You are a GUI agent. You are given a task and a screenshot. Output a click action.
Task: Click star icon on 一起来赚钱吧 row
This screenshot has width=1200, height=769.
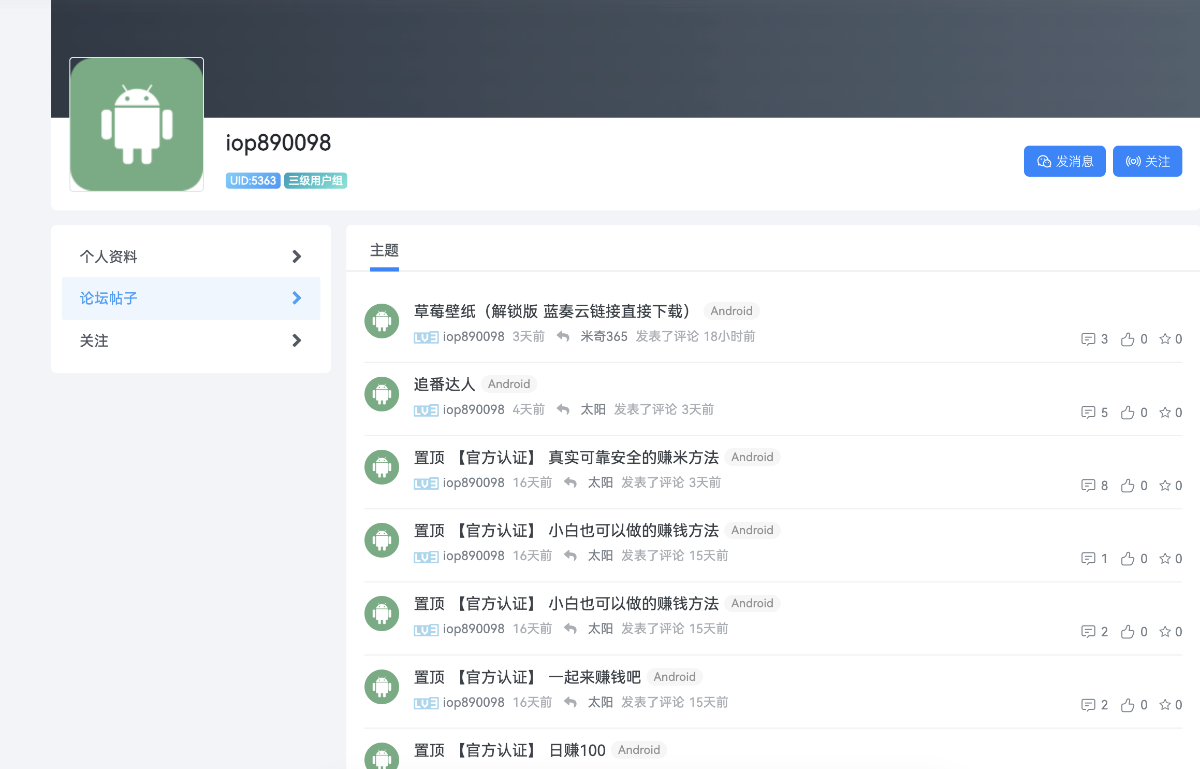pos(1165,704)
